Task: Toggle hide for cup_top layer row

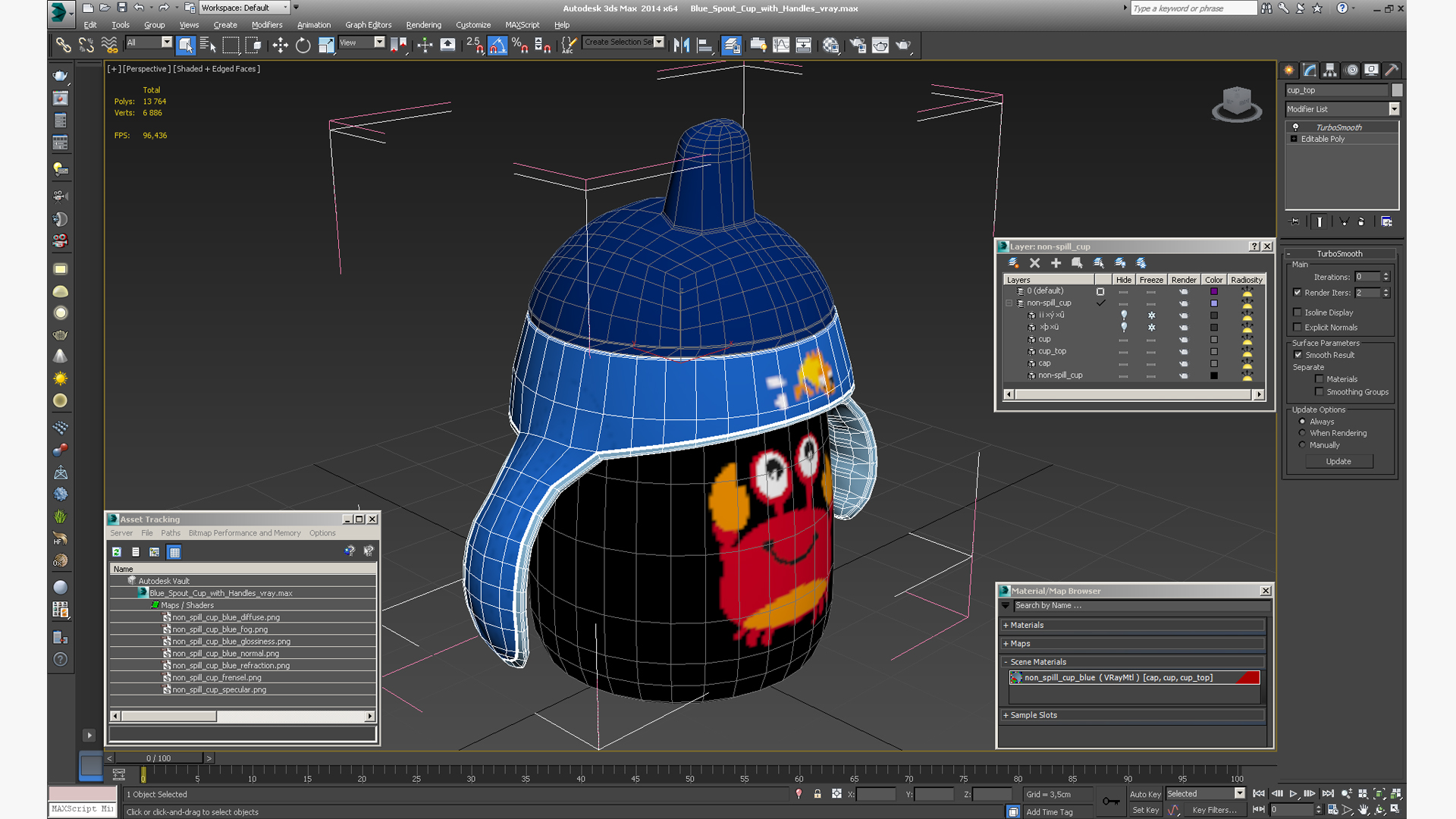Action: click(x=1123, y=352)
